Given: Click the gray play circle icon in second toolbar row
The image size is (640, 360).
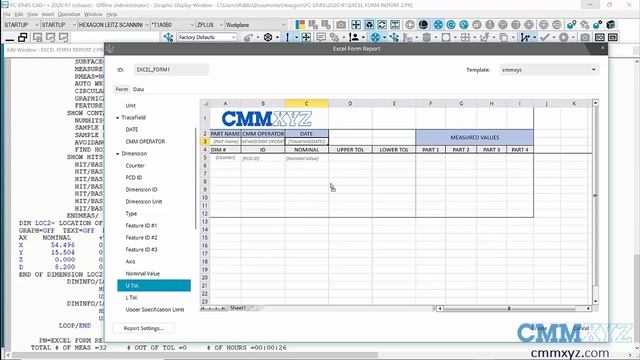Looking at the screenshot, I should [564, 38].
